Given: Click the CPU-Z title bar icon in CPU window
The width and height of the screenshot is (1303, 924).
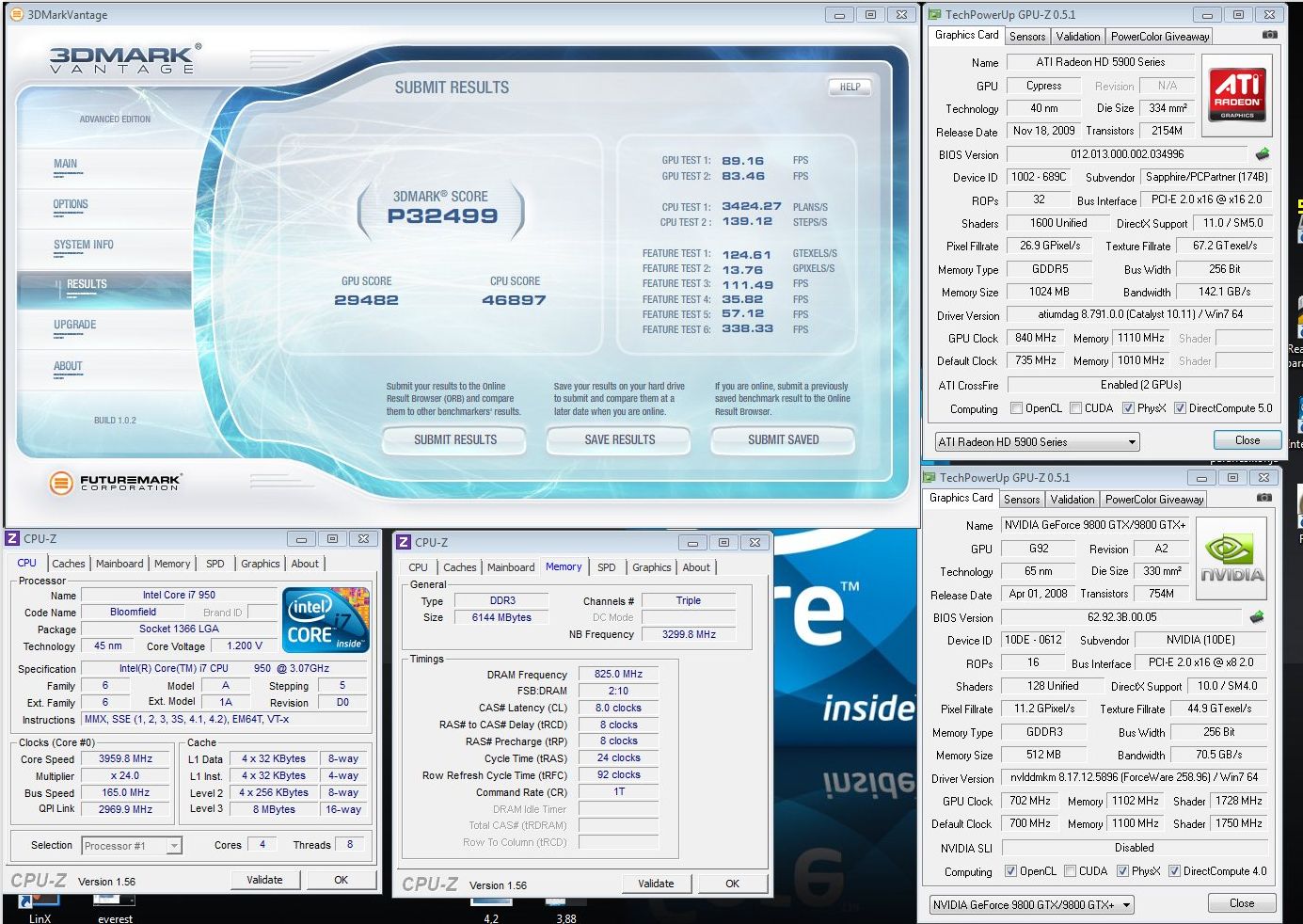Looking at the screenshot, I should [12, 538].
